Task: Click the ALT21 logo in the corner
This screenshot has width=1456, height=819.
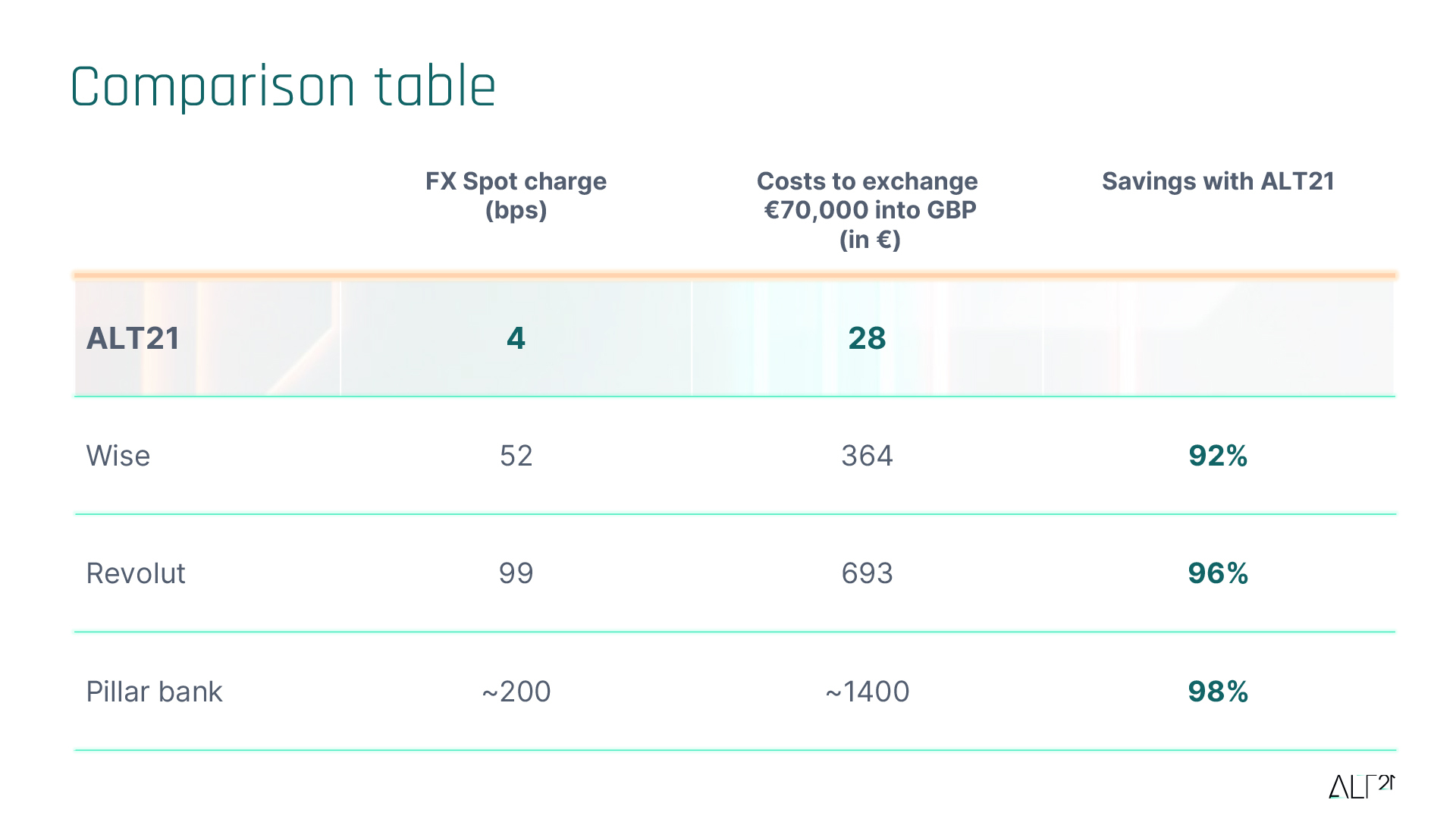Action: pyautogui.click(x=1361, y=786)
